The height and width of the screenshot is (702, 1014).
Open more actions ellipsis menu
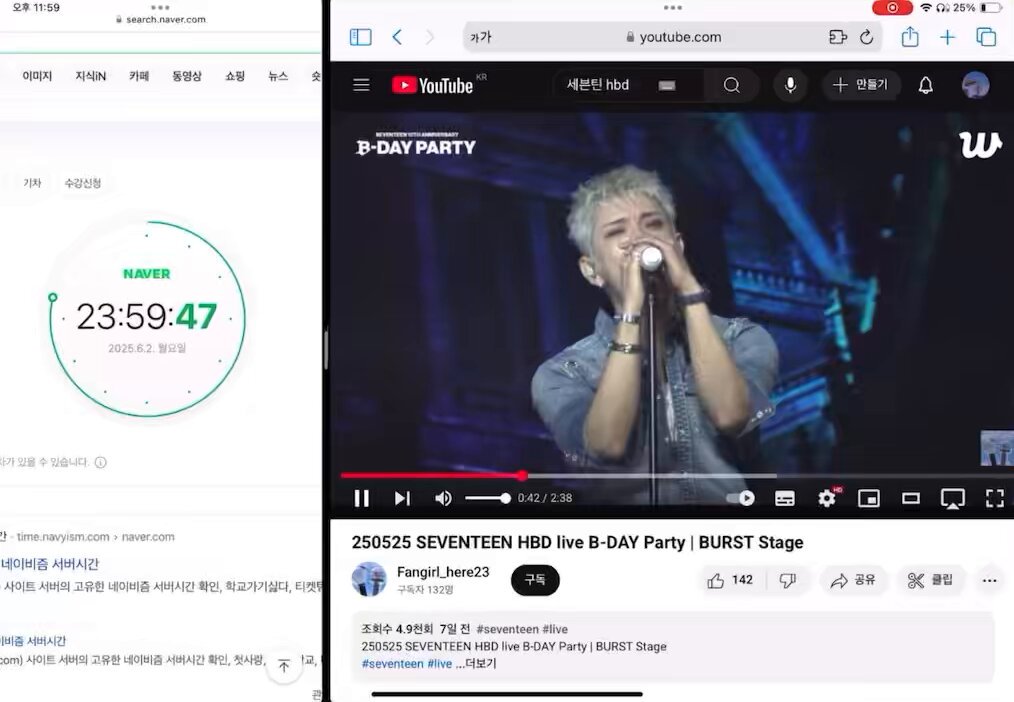pyautogui.click(x=989, y=580)
